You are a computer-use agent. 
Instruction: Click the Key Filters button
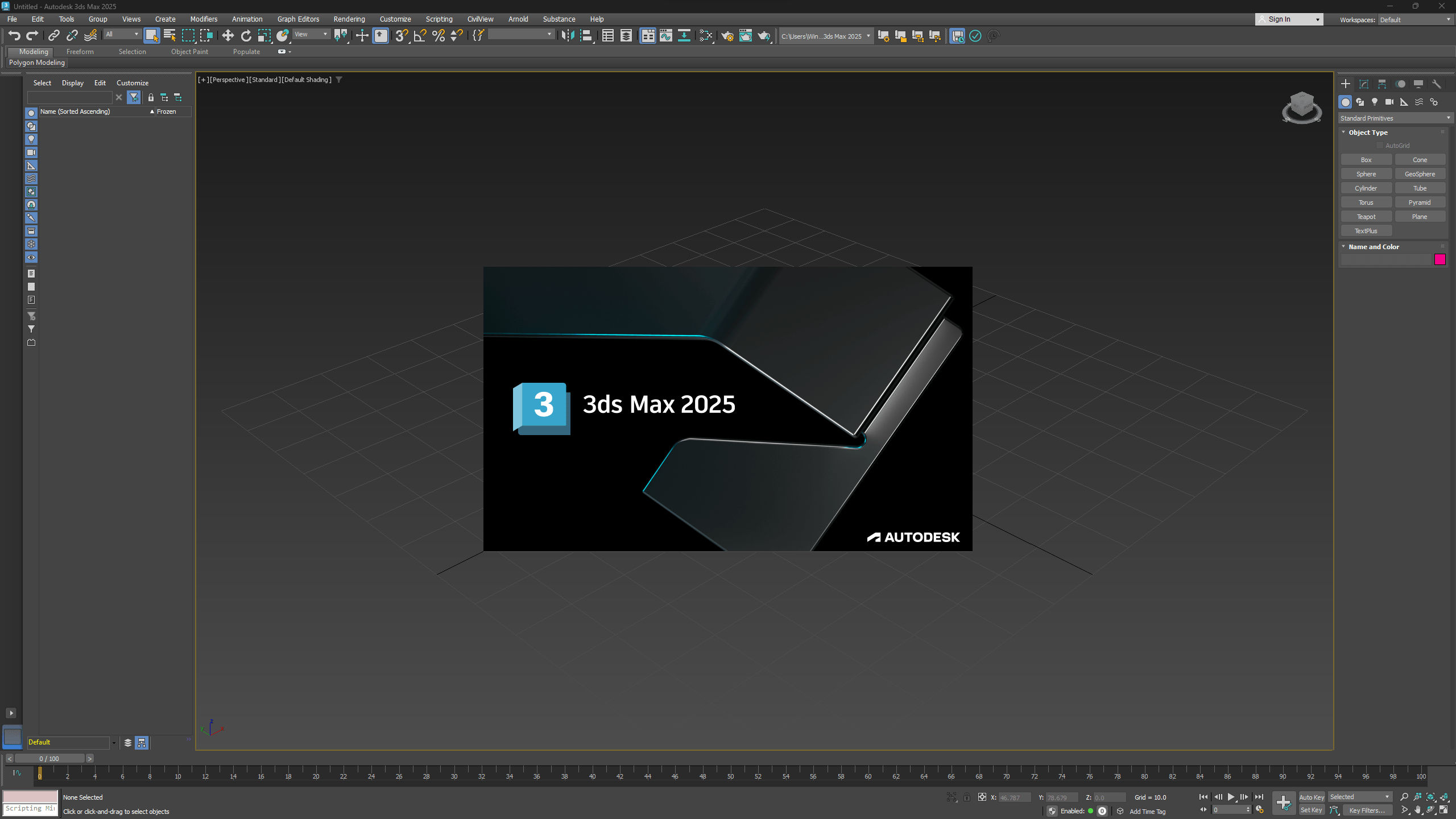(x=1366, y=810)
